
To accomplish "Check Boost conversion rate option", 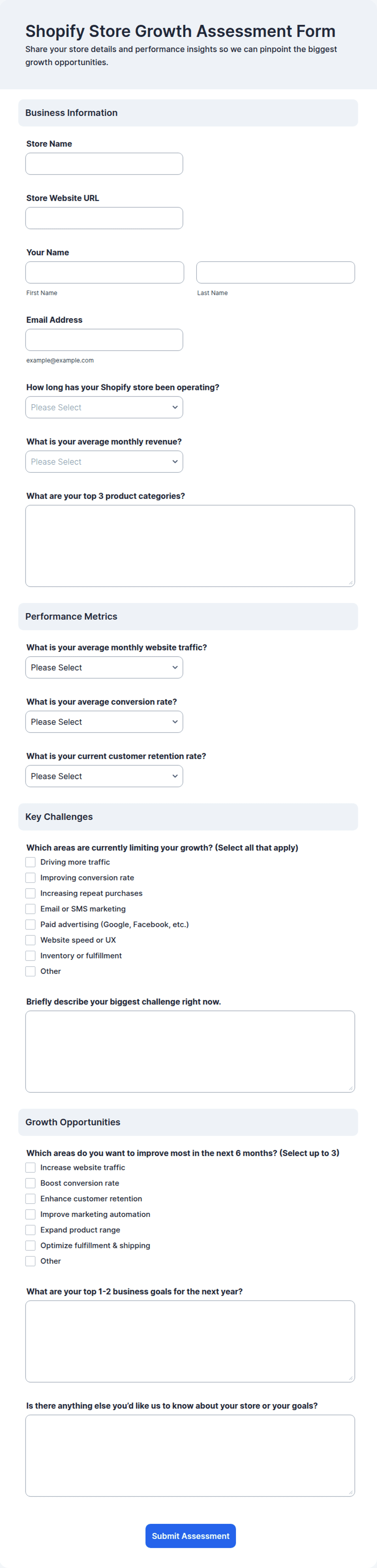I will click(x=30, y=1183).
